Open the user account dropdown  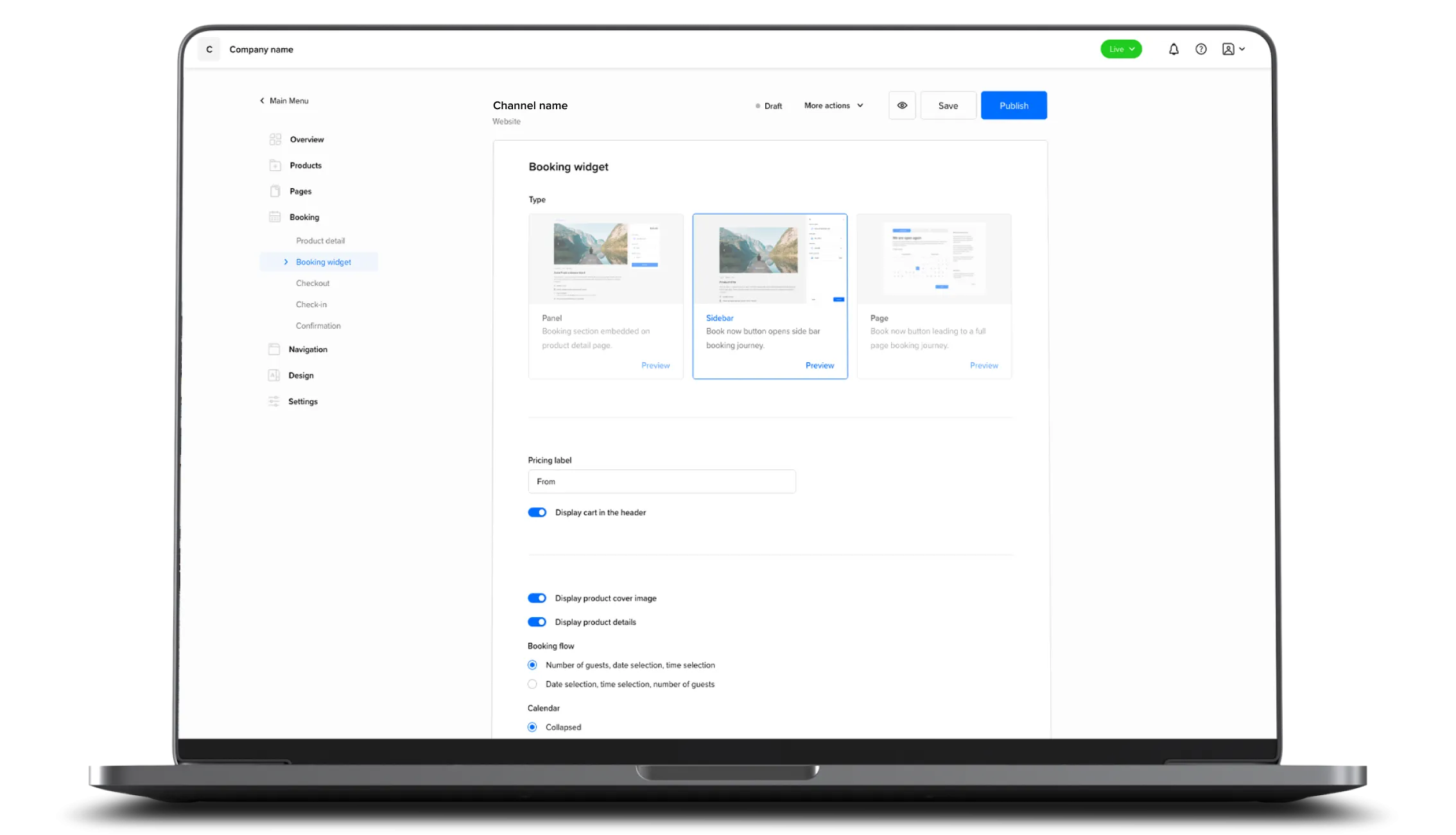(1233, 49)
